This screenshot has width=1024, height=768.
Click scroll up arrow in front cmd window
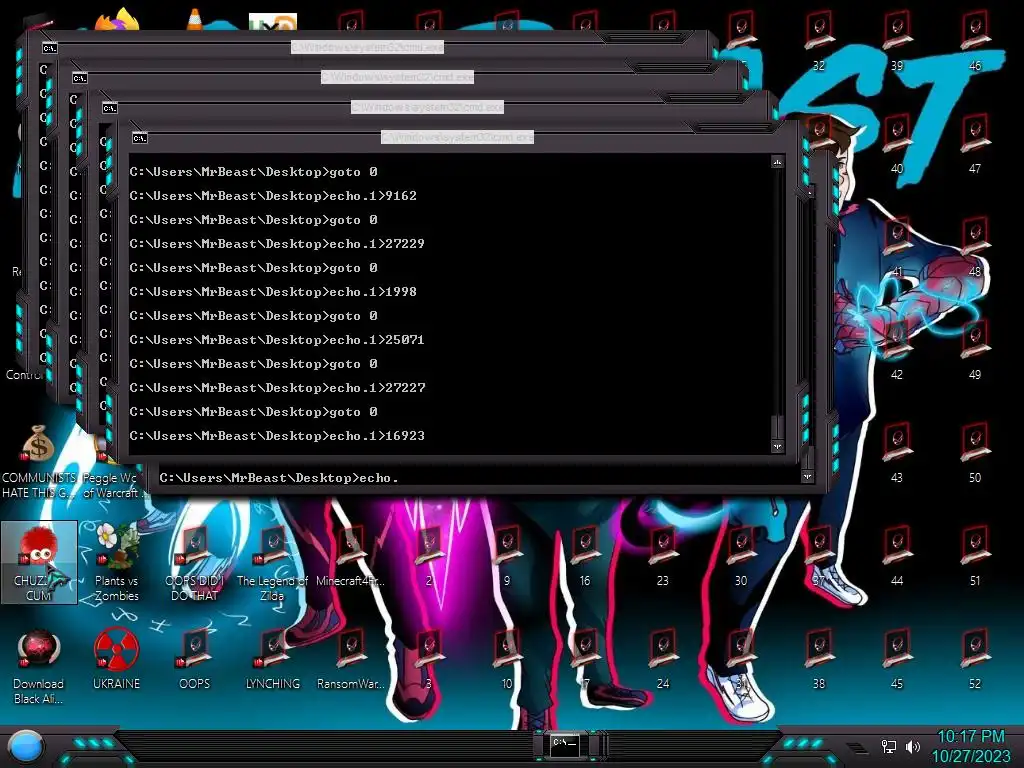[x=777, y=162]
